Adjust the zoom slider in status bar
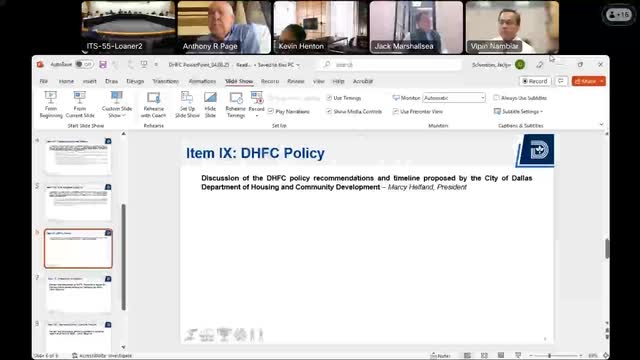640x360 pixels. (x=549, y=356)
